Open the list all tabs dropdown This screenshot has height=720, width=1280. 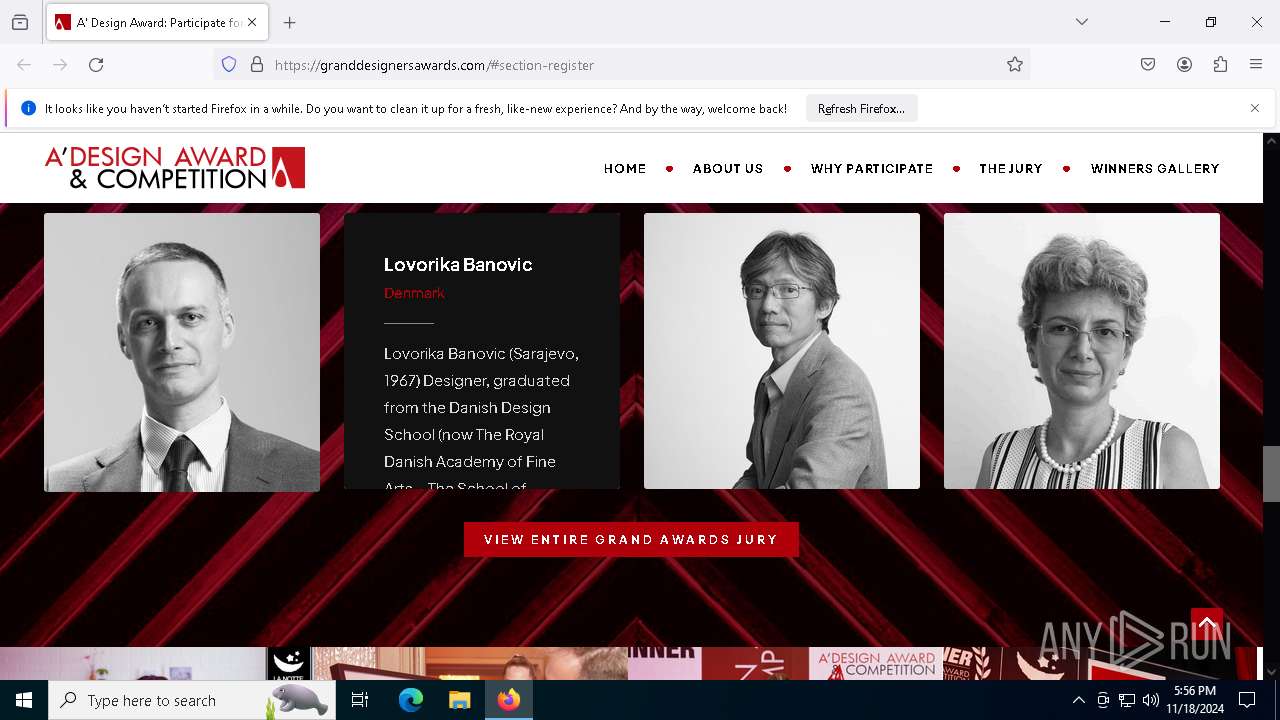coord(1082,22)
